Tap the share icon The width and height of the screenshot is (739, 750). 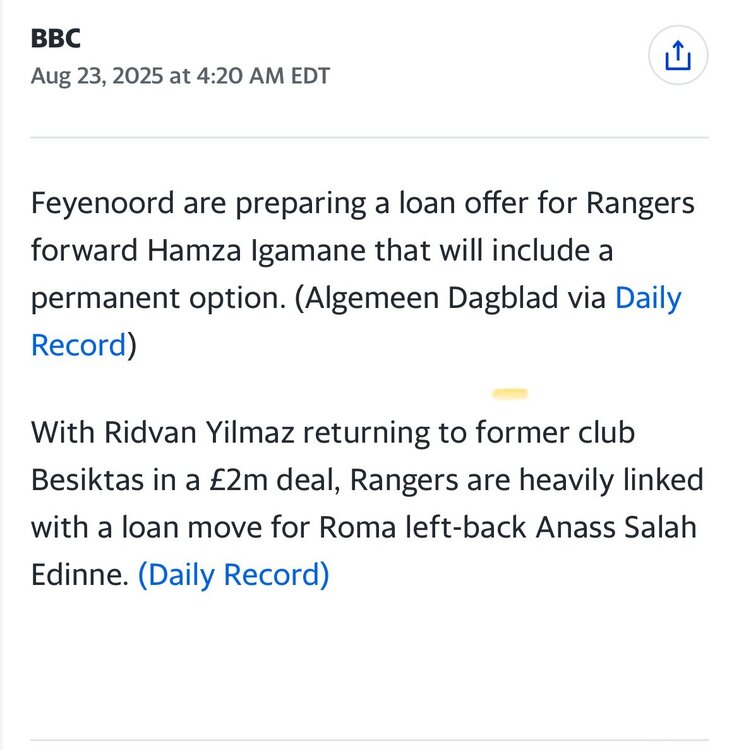pyautogui.click(x=677, y=56)
